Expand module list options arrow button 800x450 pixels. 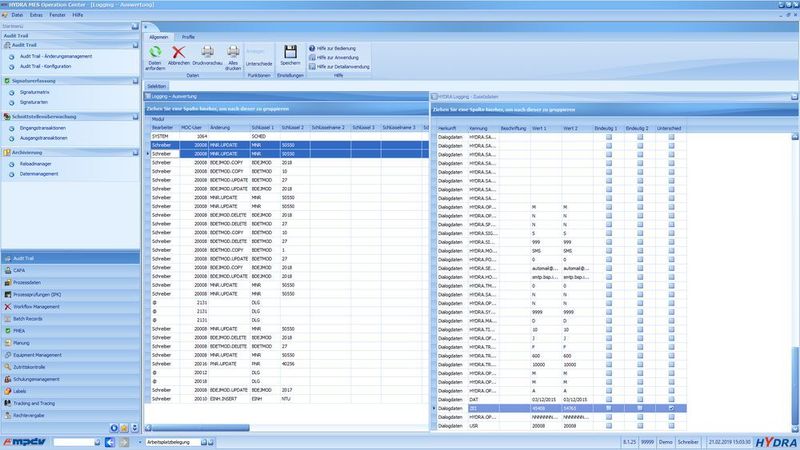(135, 428)
